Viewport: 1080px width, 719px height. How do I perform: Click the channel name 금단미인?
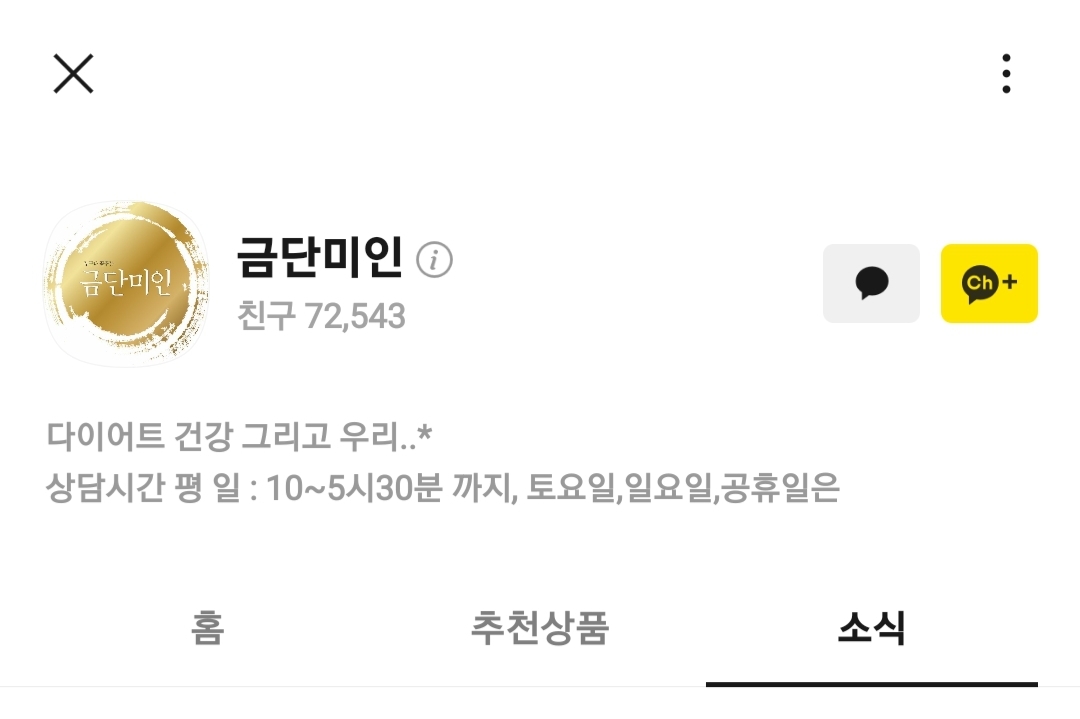[x=320, y=257]
